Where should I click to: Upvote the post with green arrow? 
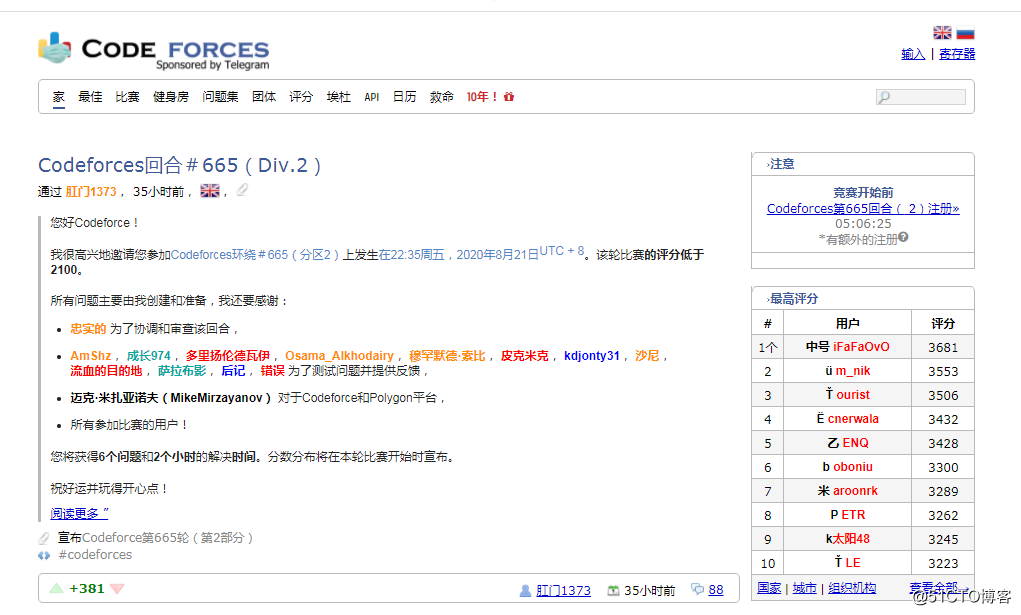click(x=57, y=588)
